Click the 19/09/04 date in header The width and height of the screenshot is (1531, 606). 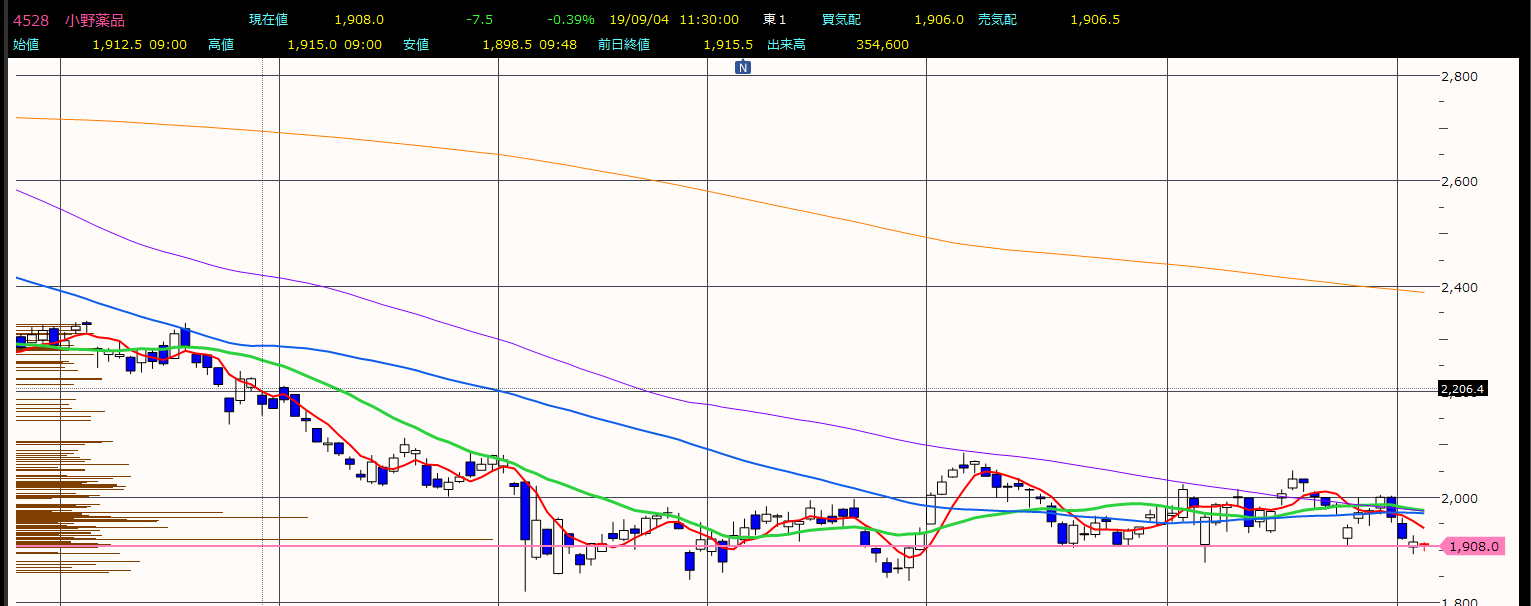coord(638,20)
